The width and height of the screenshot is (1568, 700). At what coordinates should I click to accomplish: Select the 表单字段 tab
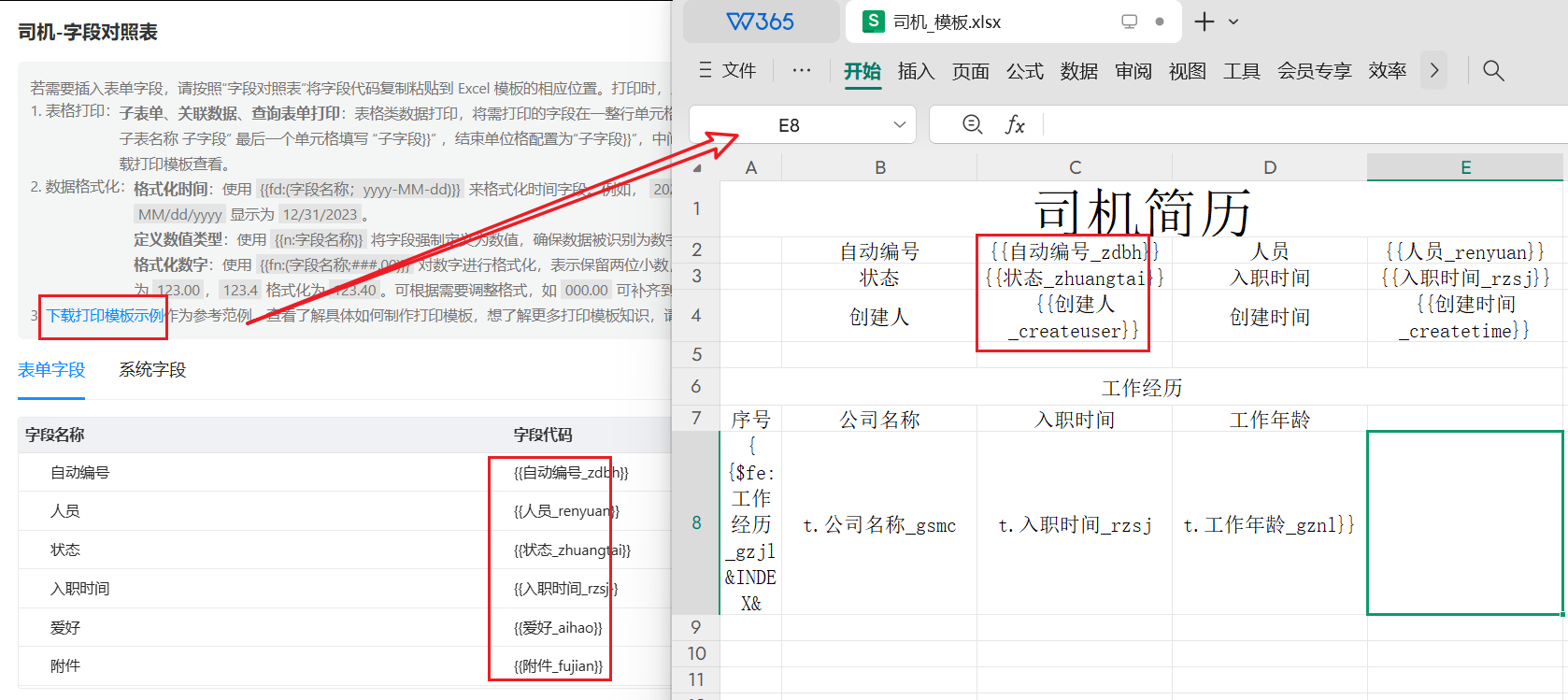(x=51, y=370)
